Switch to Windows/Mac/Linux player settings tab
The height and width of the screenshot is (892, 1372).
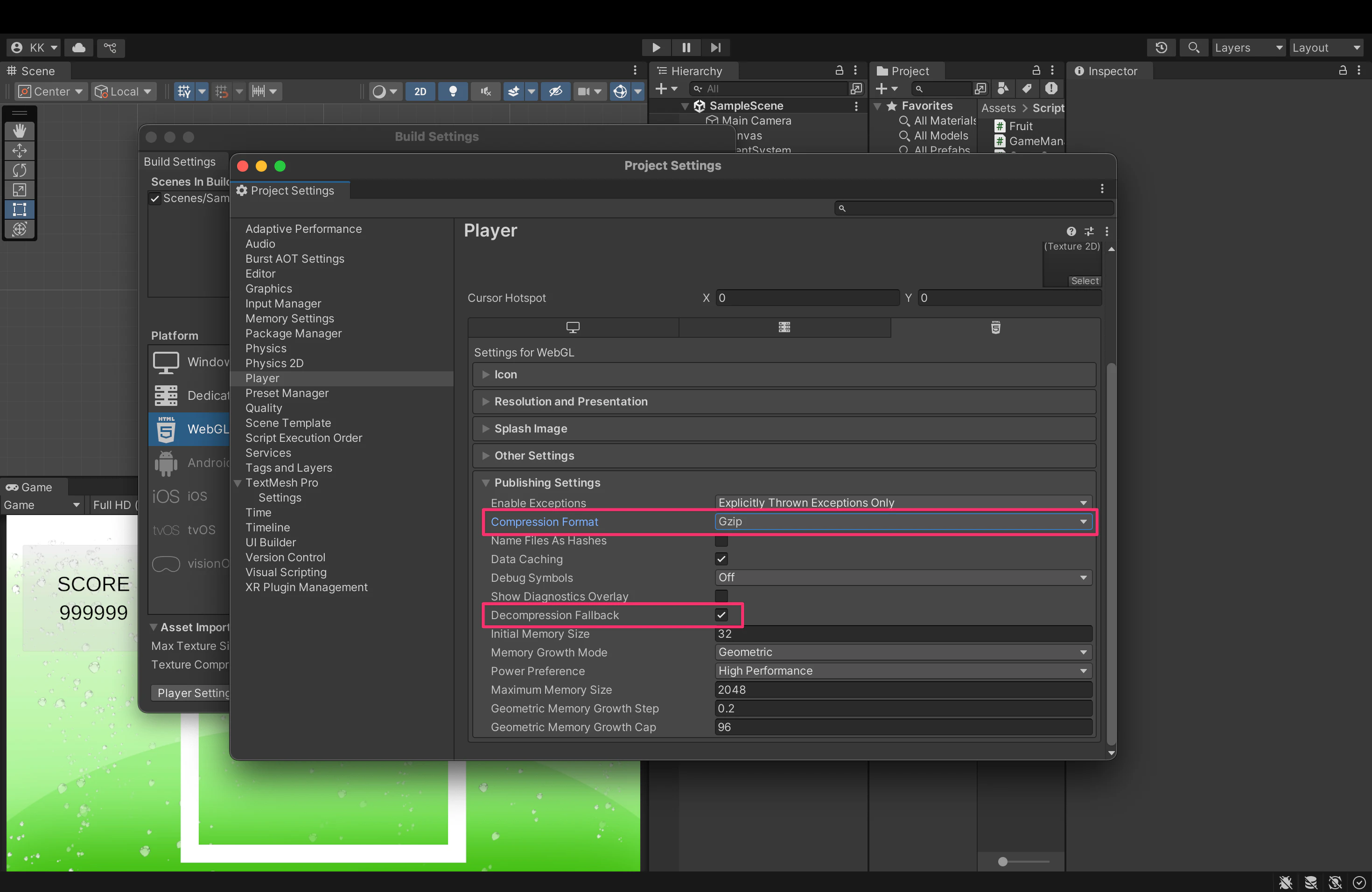tap(573, 328)
